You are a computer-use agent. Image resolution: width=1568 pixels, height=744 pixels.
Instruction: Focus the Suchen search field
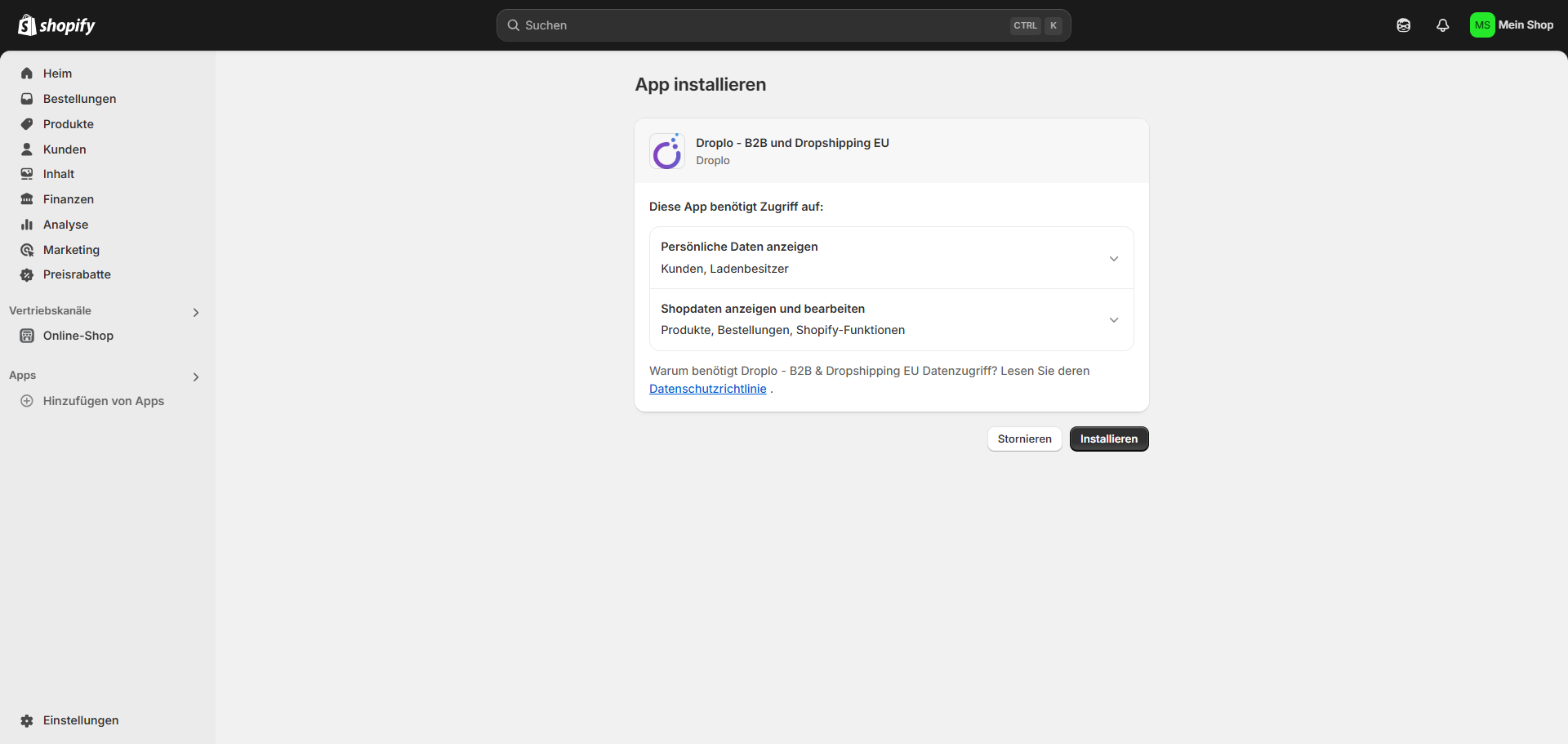pos(784,25)
